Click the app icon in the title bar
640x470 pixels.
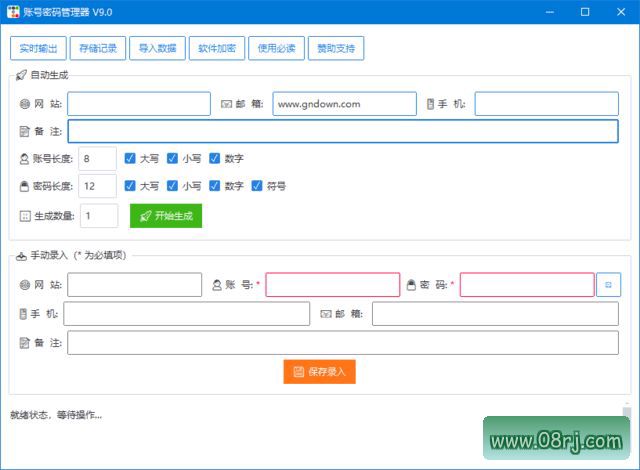pos(14,12)
